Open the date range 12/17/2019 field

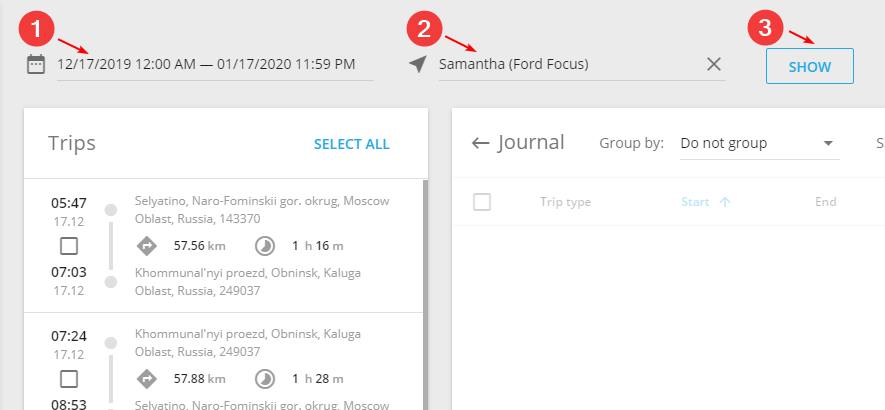tap(215, 64)
